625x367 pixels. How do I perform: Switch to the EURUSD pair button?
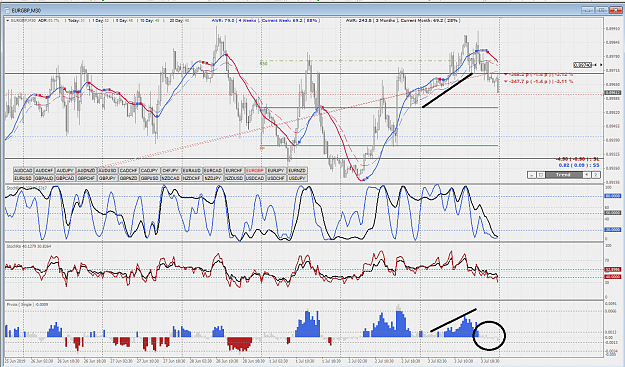(x=24, y=178)
